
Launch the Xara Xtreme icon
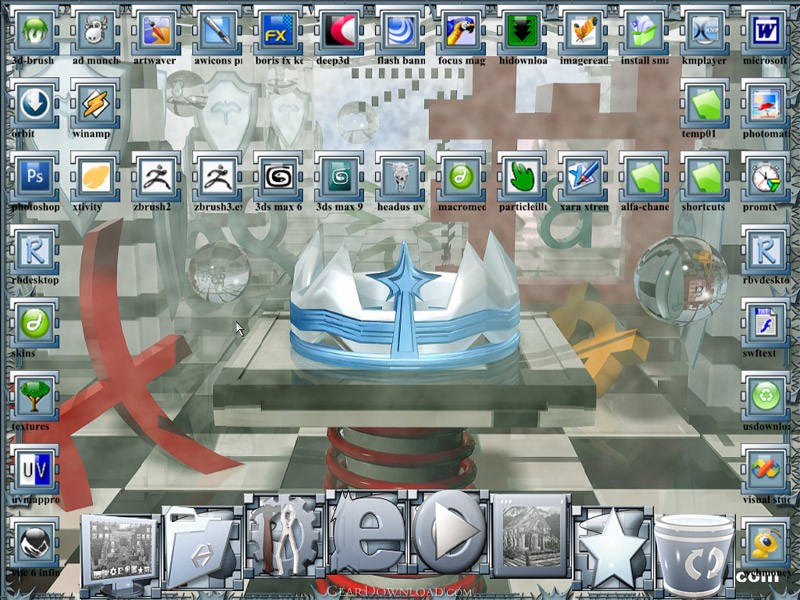583,177
